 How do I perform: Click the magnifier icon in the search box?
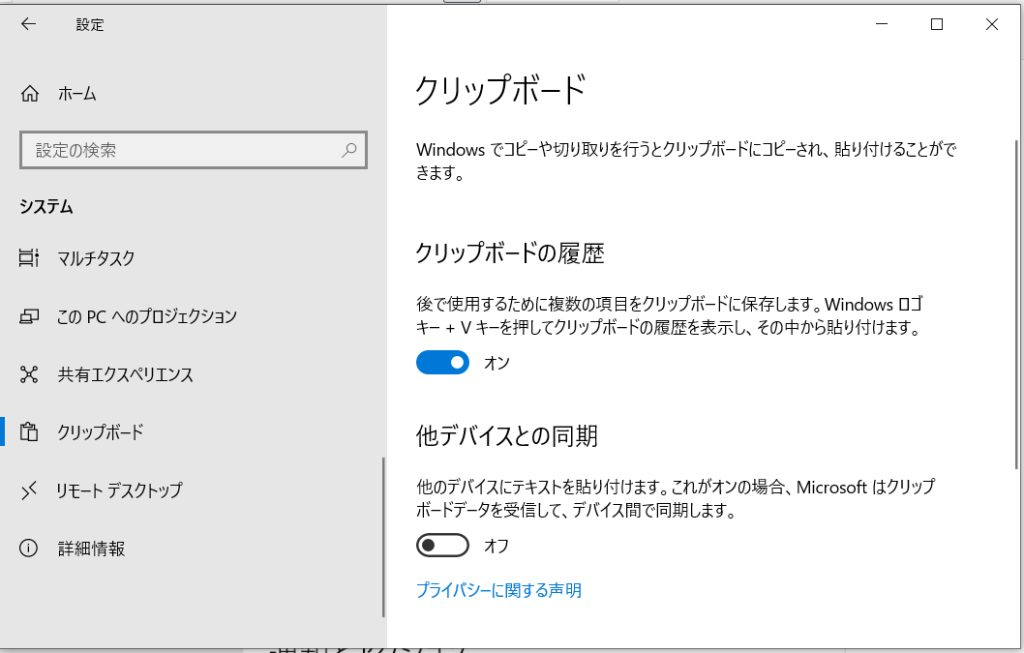(348, 149)
